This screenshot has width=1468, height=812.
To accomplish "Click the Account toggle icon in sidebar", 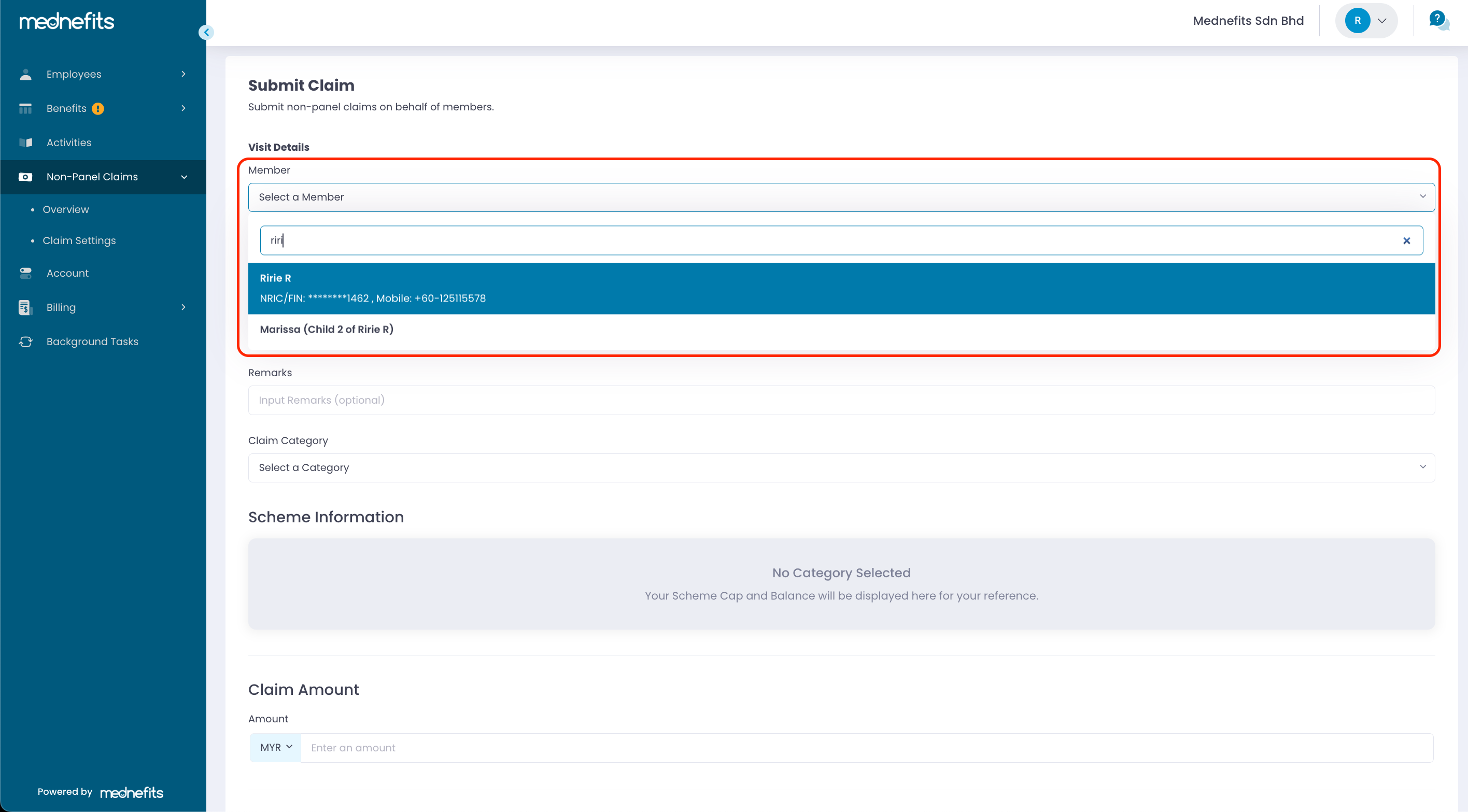I will pos(25,273).
